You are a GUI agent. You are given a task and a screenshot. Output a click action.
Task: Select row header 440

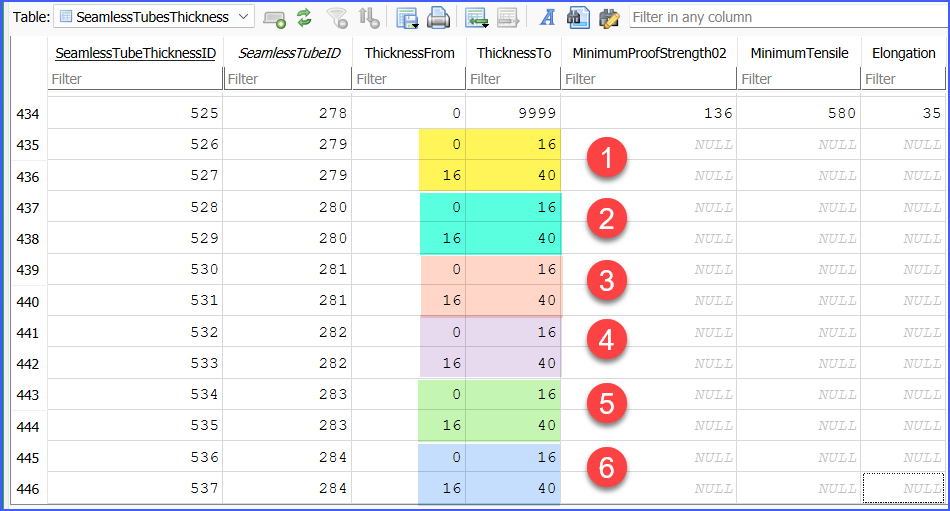28,301
